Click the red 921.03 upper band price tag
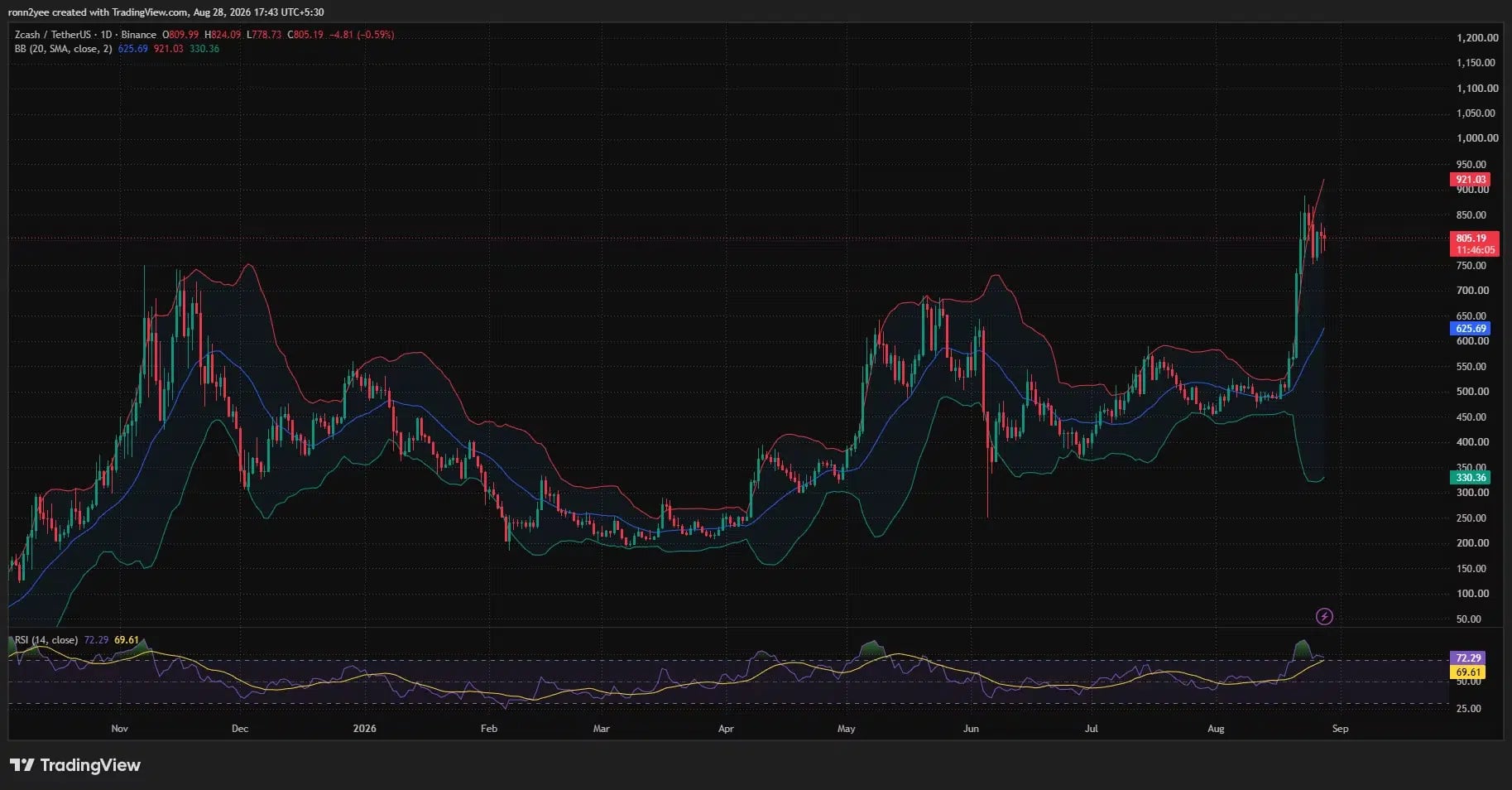1512x790 pixels. (x=1471, y=179)
